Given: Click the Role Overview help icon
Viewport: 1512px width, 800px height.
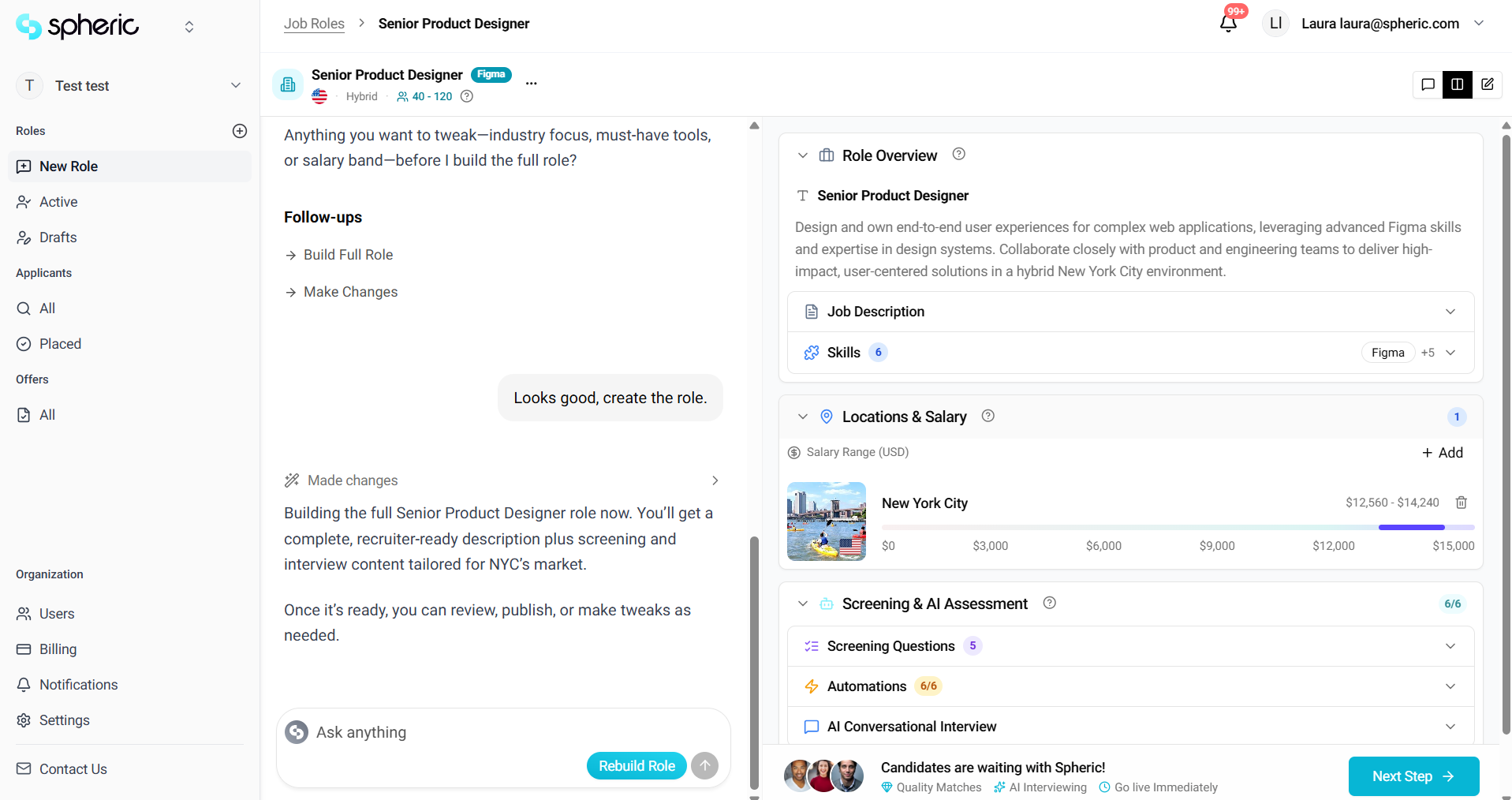Looking at the screenshot, I should (958, 155).
